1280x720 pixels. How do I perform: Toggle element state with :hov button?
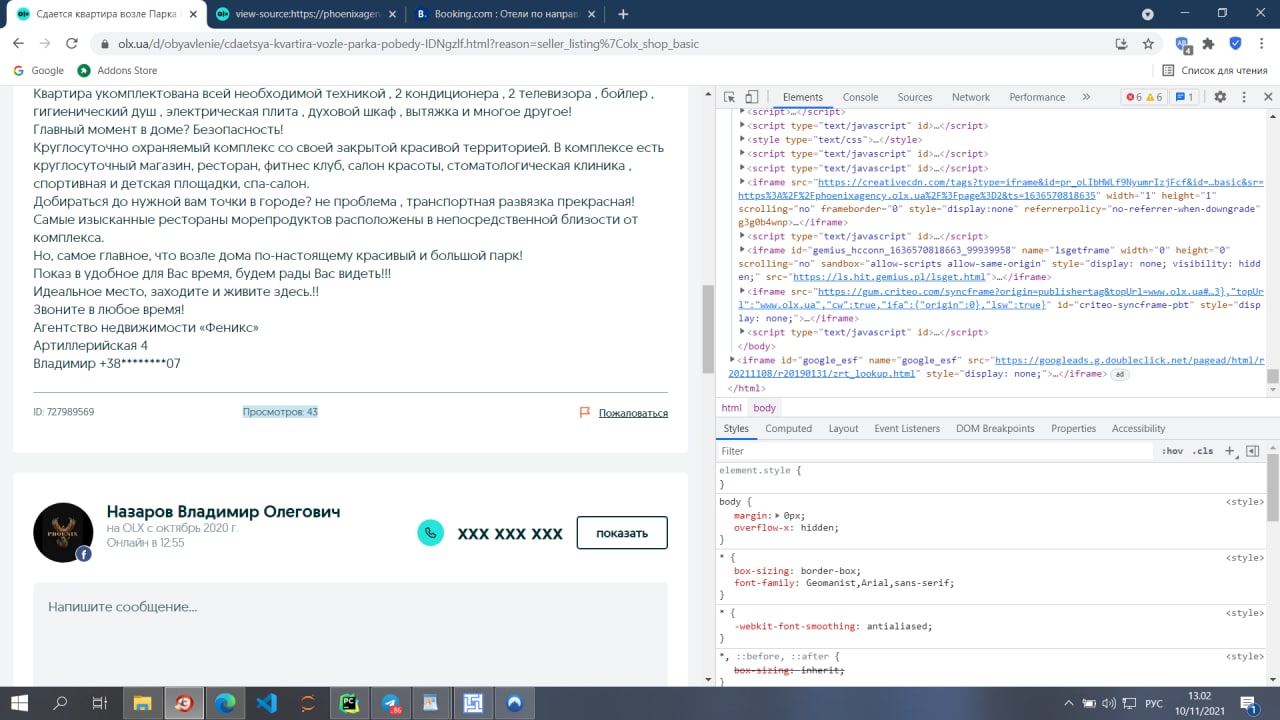pos(1172,451)
